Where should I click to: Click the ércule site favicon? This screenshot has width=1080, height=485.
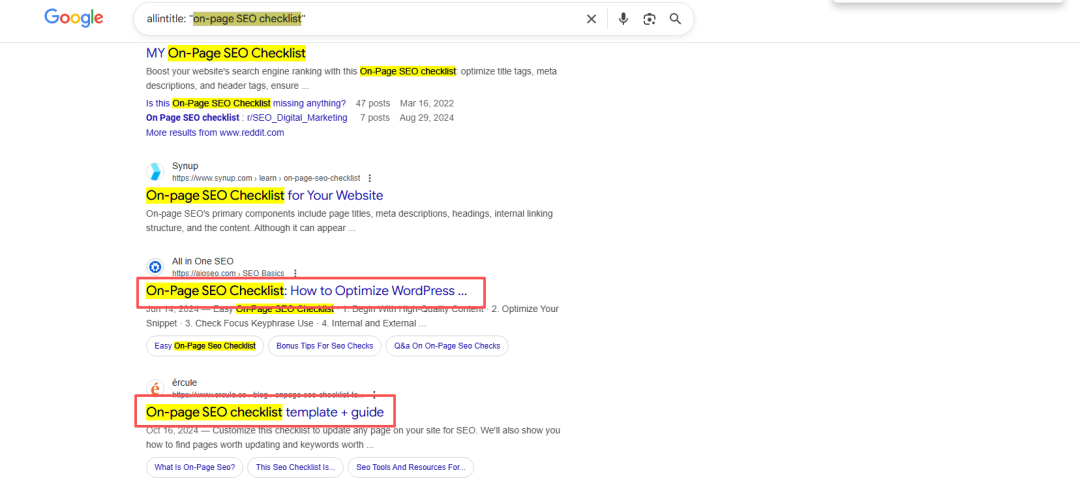(x=156, y=389)
